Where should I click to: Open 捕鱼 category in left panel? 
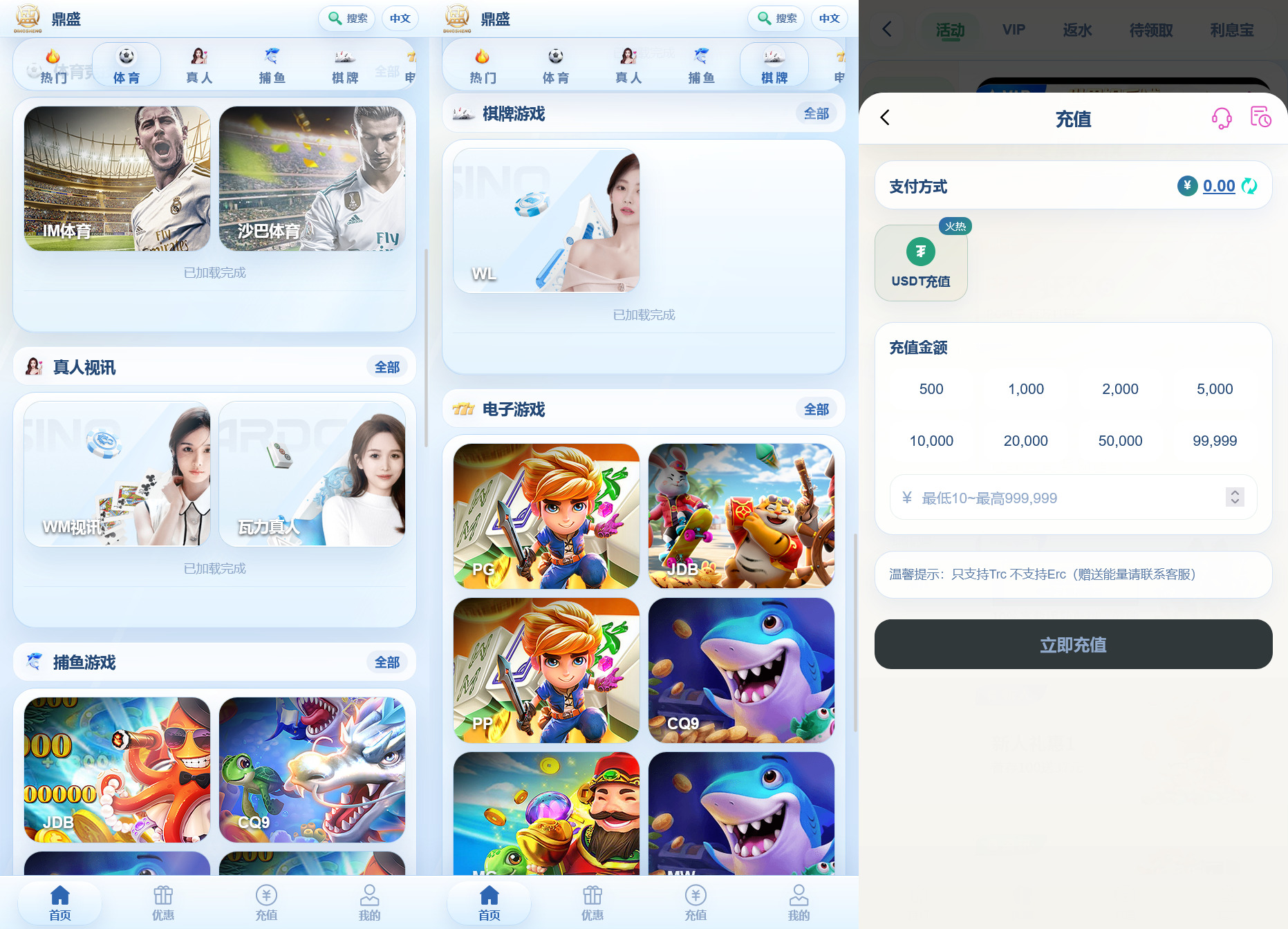(x=272, y=65)
